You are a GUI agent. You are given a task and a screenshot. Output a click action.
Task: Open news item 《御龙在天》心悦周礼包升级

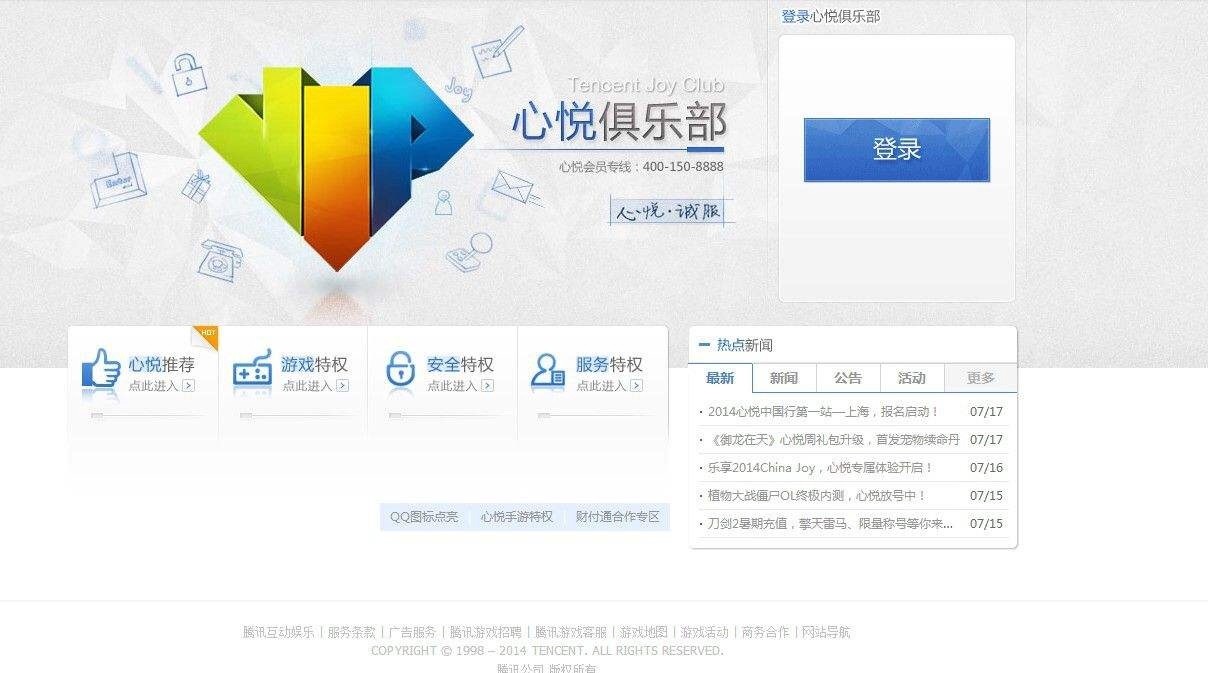click(x=833, y=439)
